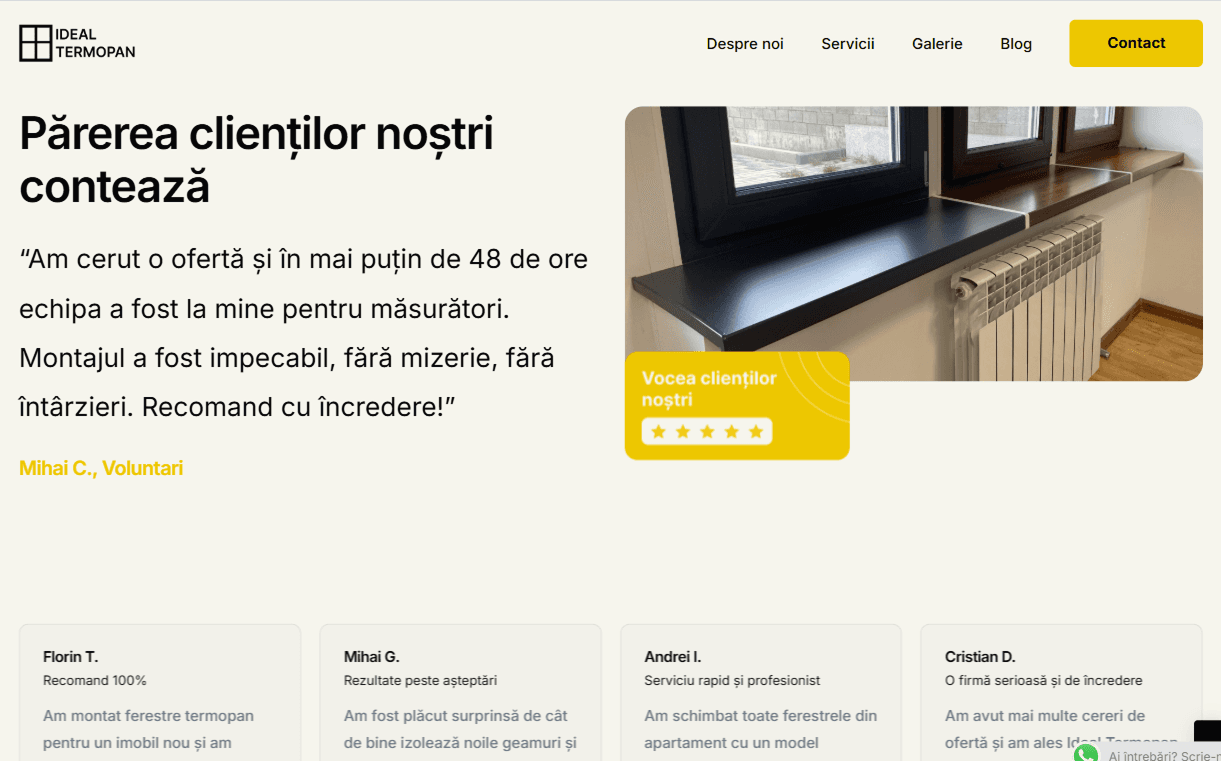Screen dimensions: 1221x761
Task: Click the yellow Contact button
Action: coord(1136,43)
